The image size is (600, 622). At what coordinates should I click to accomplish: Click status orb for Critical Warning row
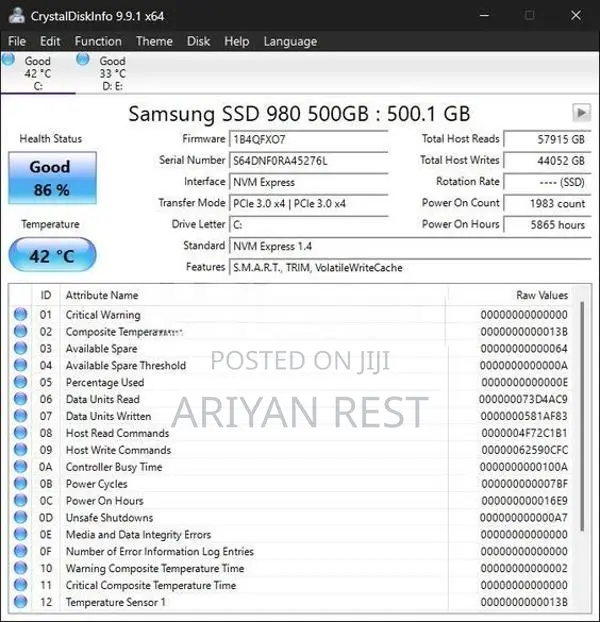(x=21, y=315)
